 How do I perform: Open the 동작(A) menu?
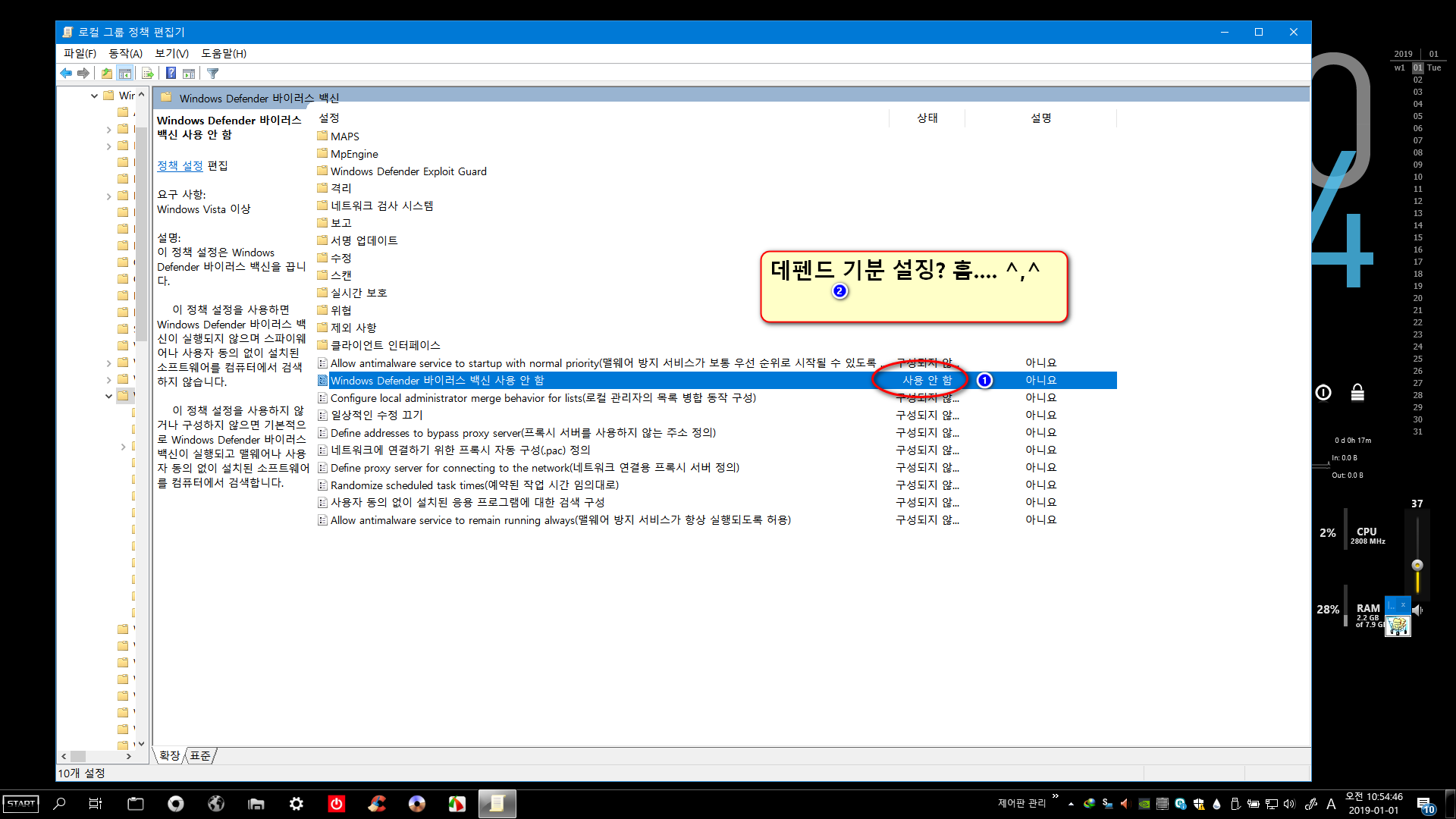(125, 53)
